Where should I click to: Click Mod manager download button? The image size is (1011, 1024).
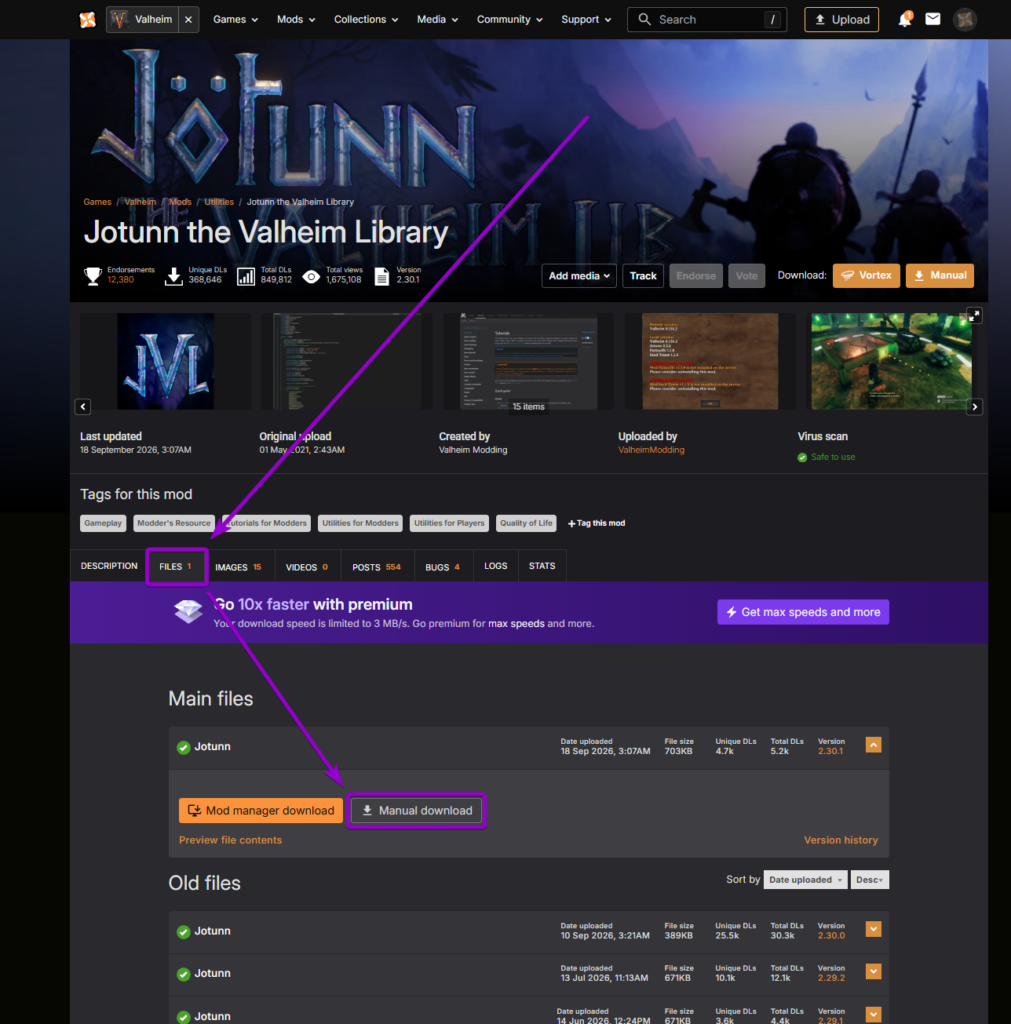261,810
